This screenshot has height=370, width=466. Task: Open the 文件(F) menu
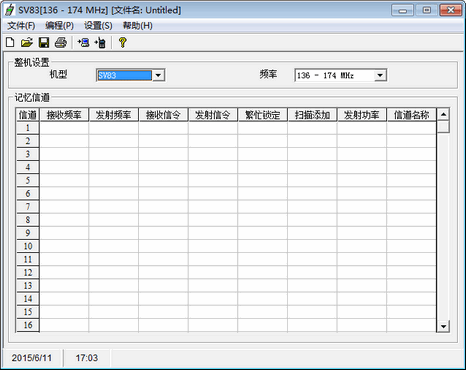pos(21,26)
